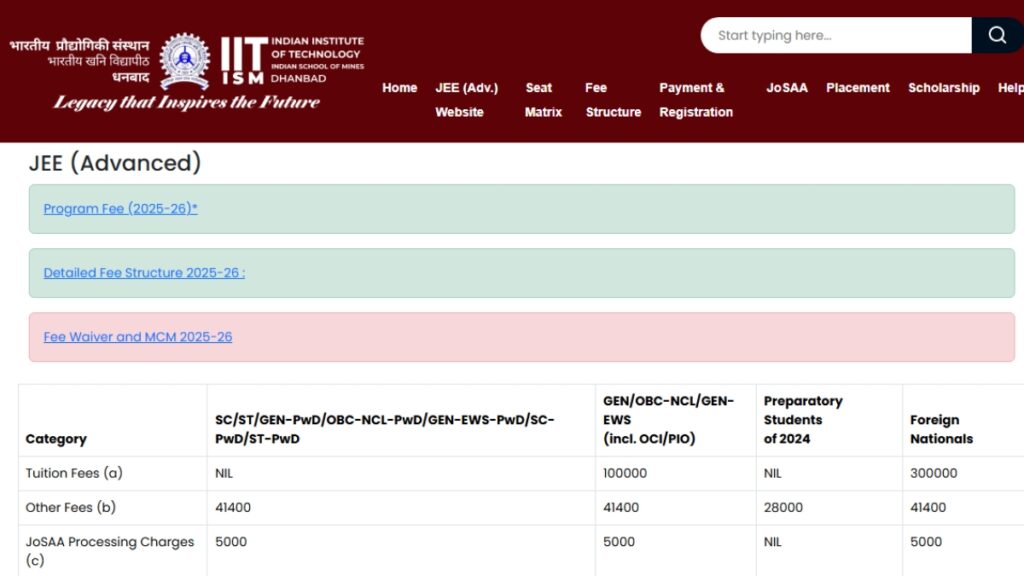Image resolution: width=1024 pixels, height=576 pixels.
Task: Open Payment & Registration page
Action: (695, 100)
